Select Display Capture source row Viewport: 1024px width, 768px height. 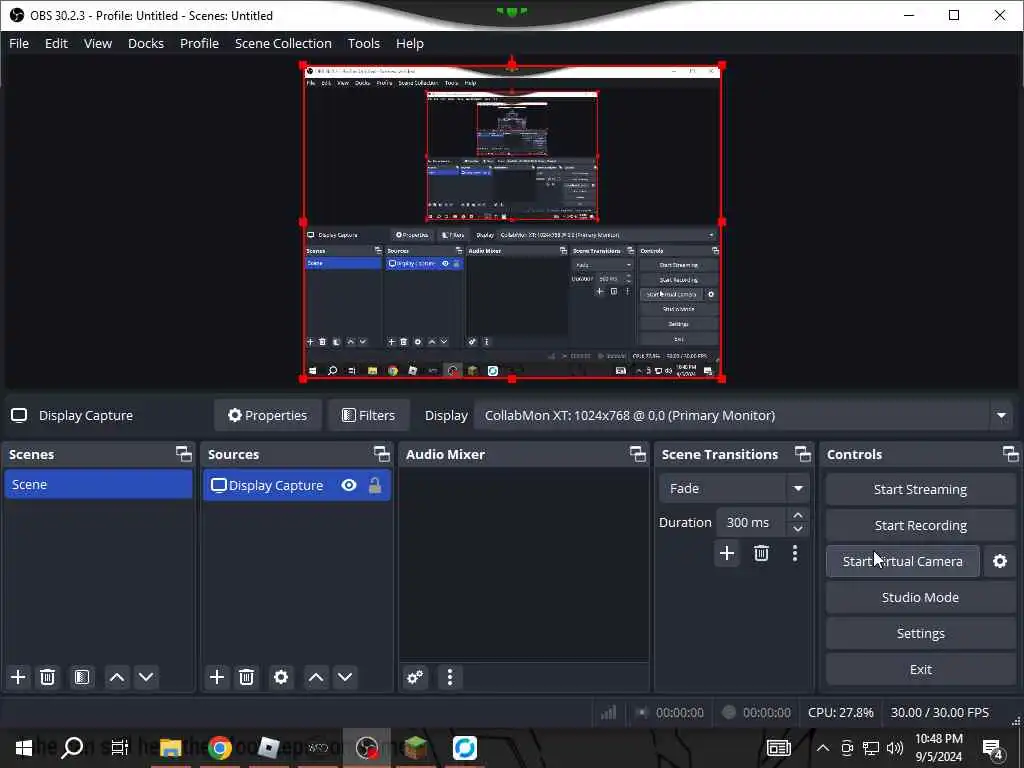coord(297,485)
